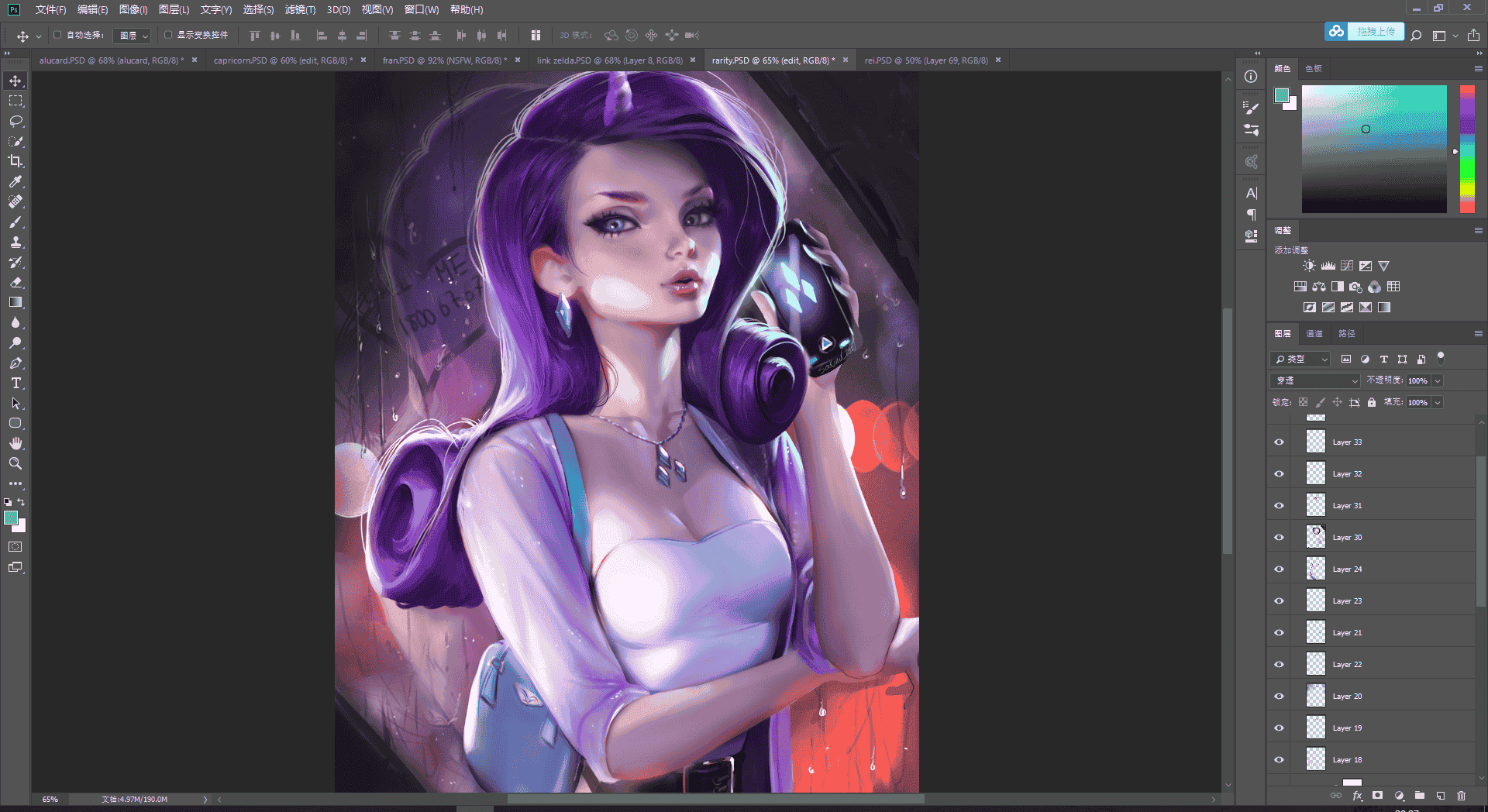
Task: Select the Lasso tool
Action: coord(15,121)
